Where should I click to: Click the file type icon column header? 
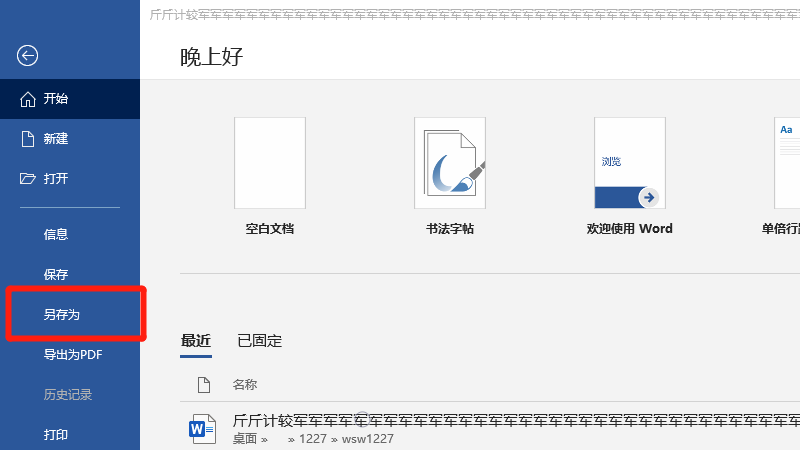(203, 384)
